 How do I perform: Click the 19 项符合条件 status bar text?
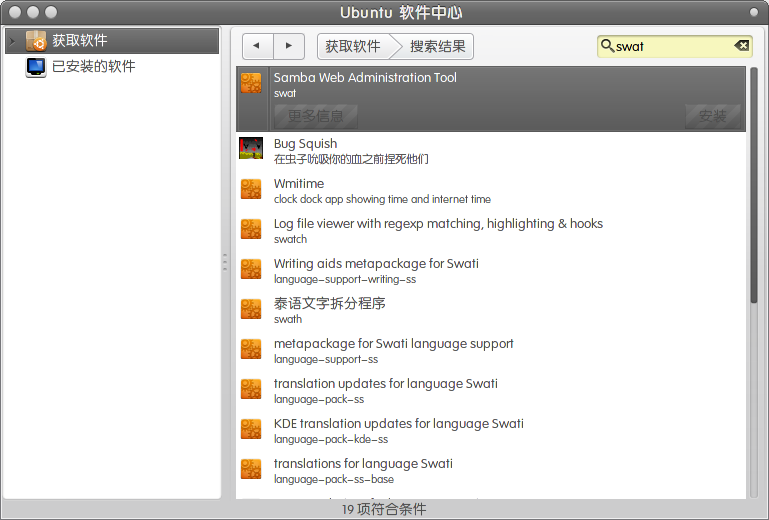pyautogui.click(x=384, y=509)
